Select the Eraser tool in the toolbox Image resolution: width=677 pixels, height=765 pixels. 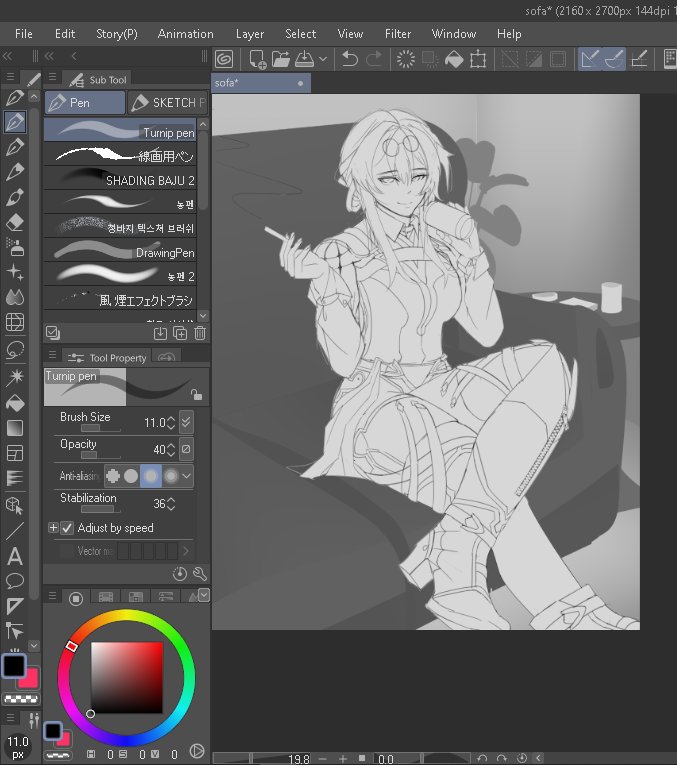pyautogui.click(x=15, y=222)
